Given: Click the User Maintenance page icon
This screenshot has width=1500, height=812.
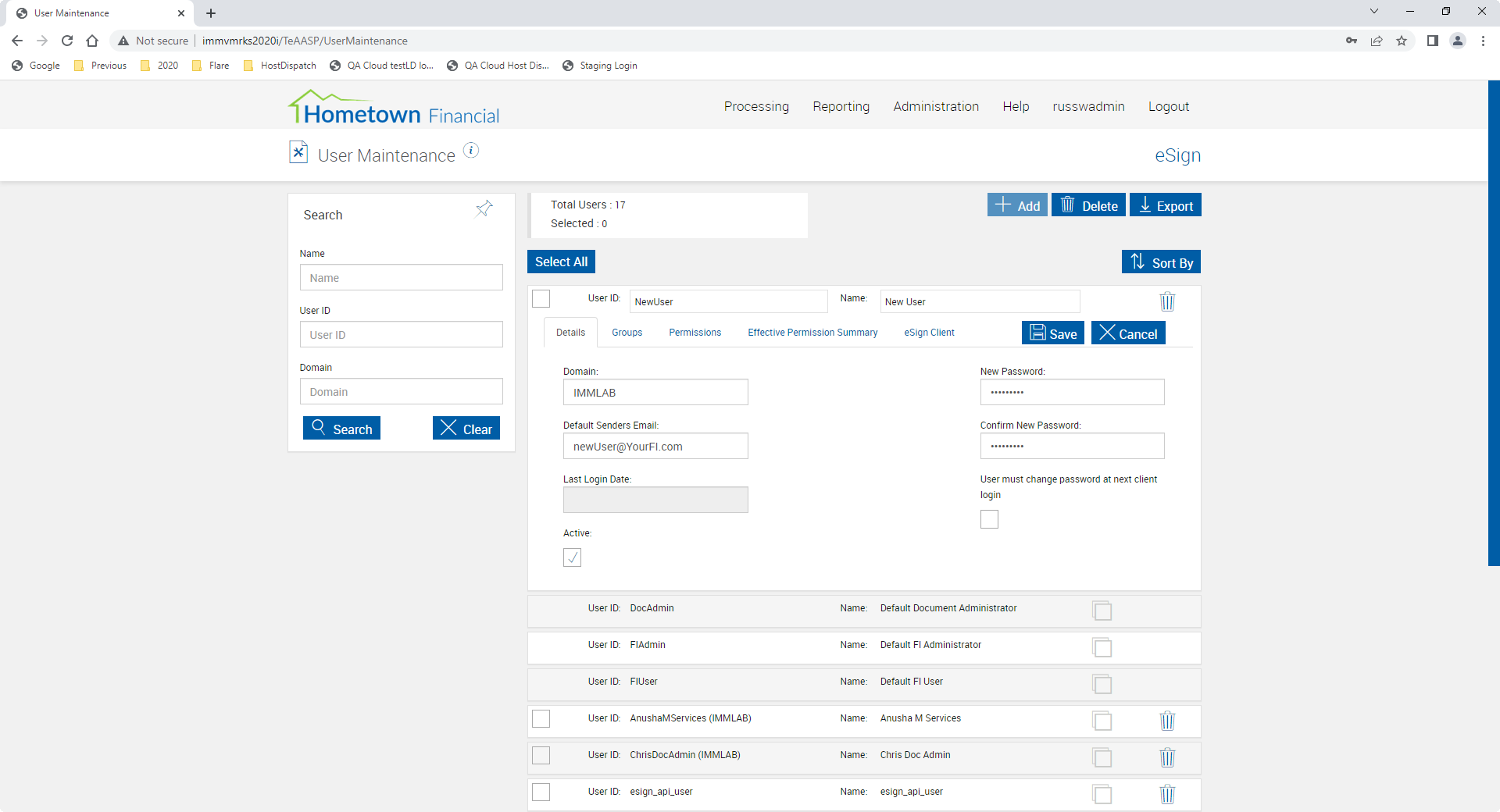Looking at the screenshot, I should point(298,151).
